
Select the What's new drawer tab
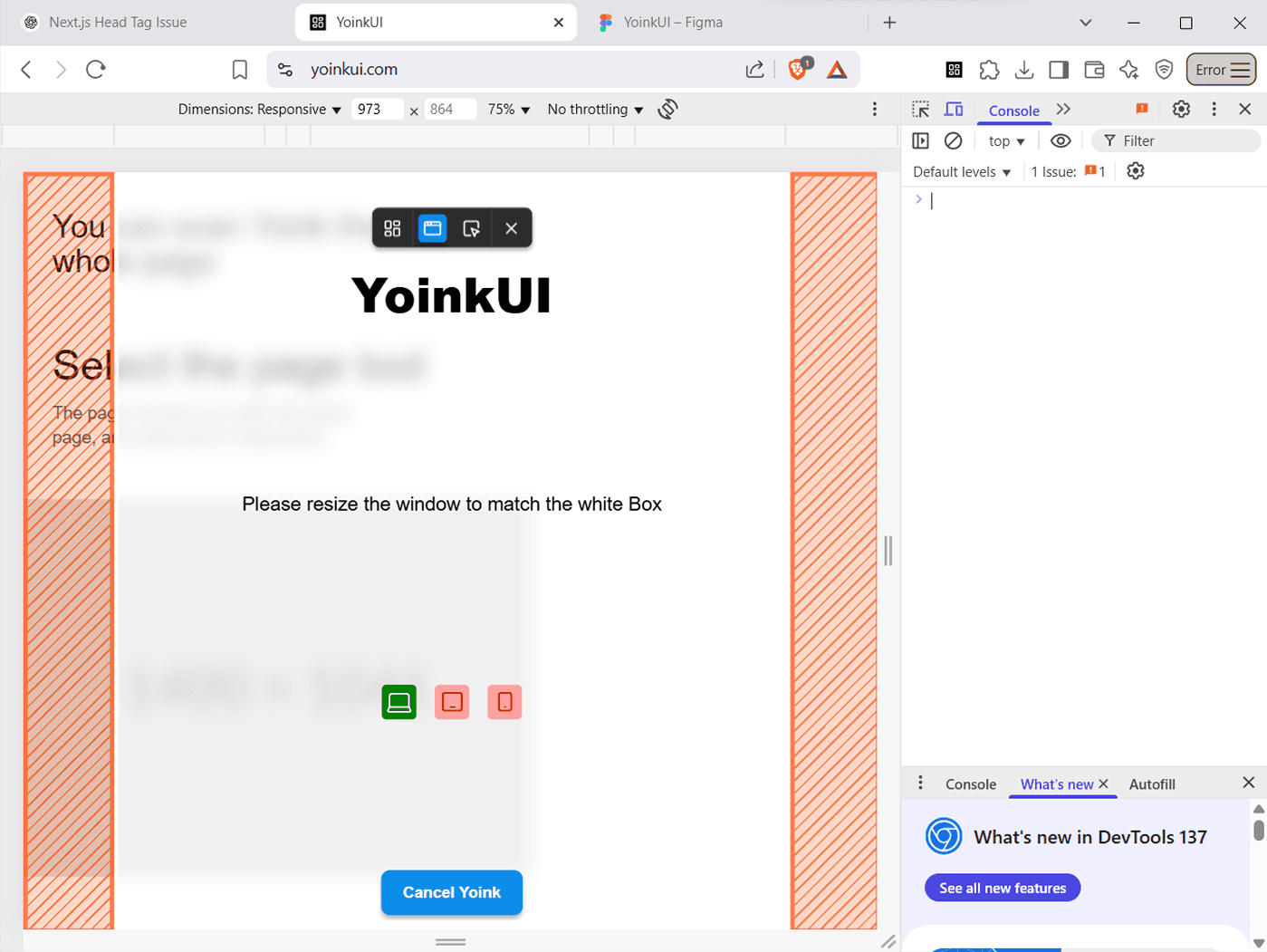[1057, 784]
